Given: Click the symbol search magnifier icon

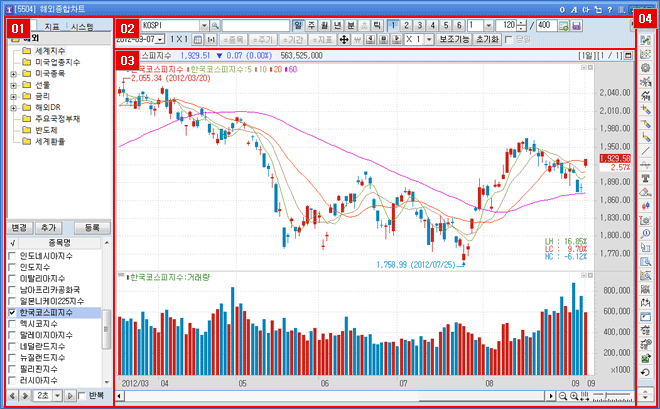Looking at the screenshot, I should pyautogui.click(x=215, y=24).
